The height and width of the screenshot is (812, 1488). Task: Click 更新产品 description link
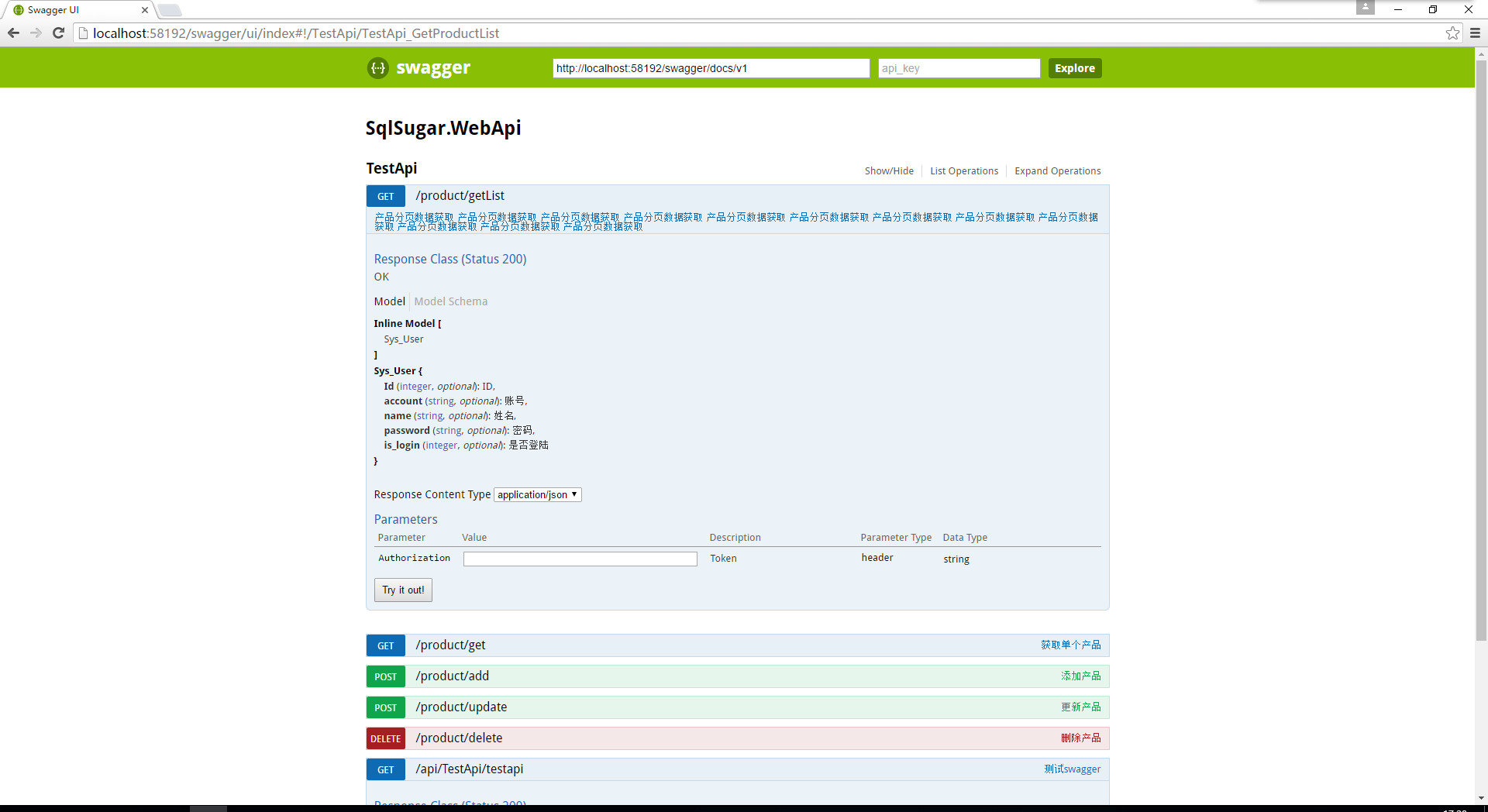coord(1080,707)
